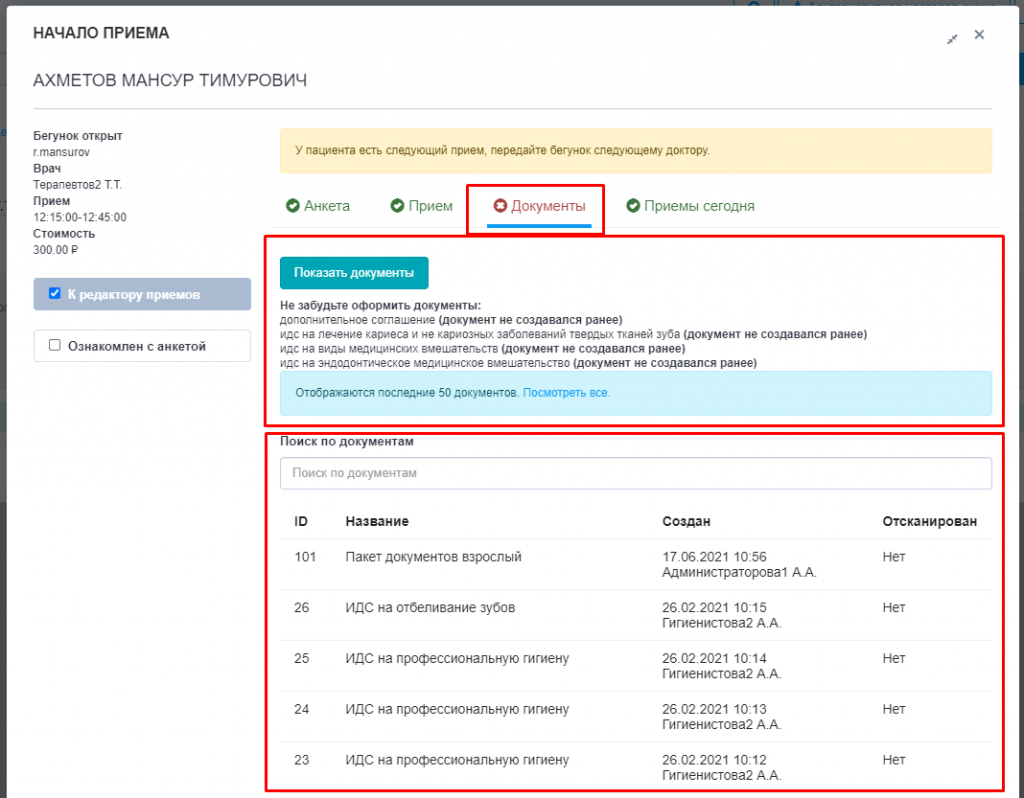Image resolution: width=1024 pixels, height=798 pixels.
Task: Click the ID 26 cell
Action: (301, 608)
